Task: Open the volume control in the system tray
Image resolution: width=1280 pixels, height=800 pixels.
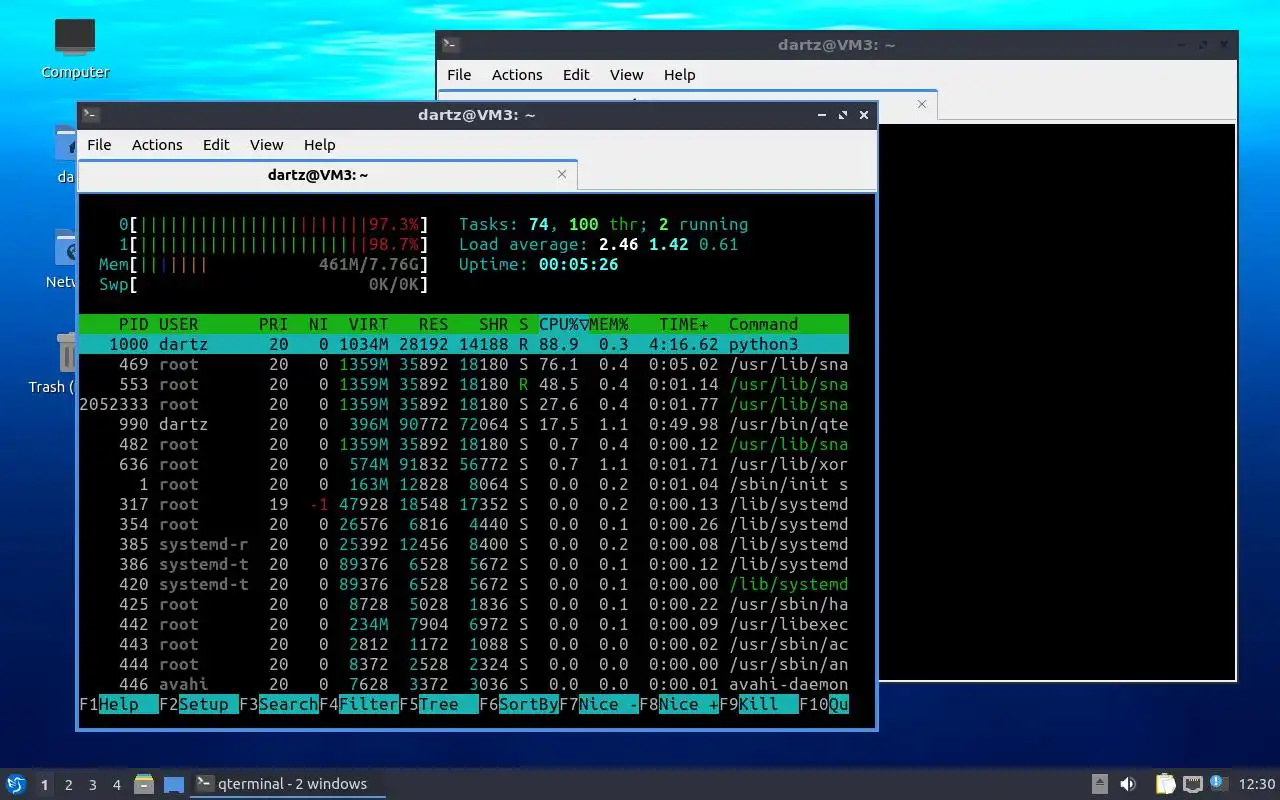Action: click(x=1128, y=784)
